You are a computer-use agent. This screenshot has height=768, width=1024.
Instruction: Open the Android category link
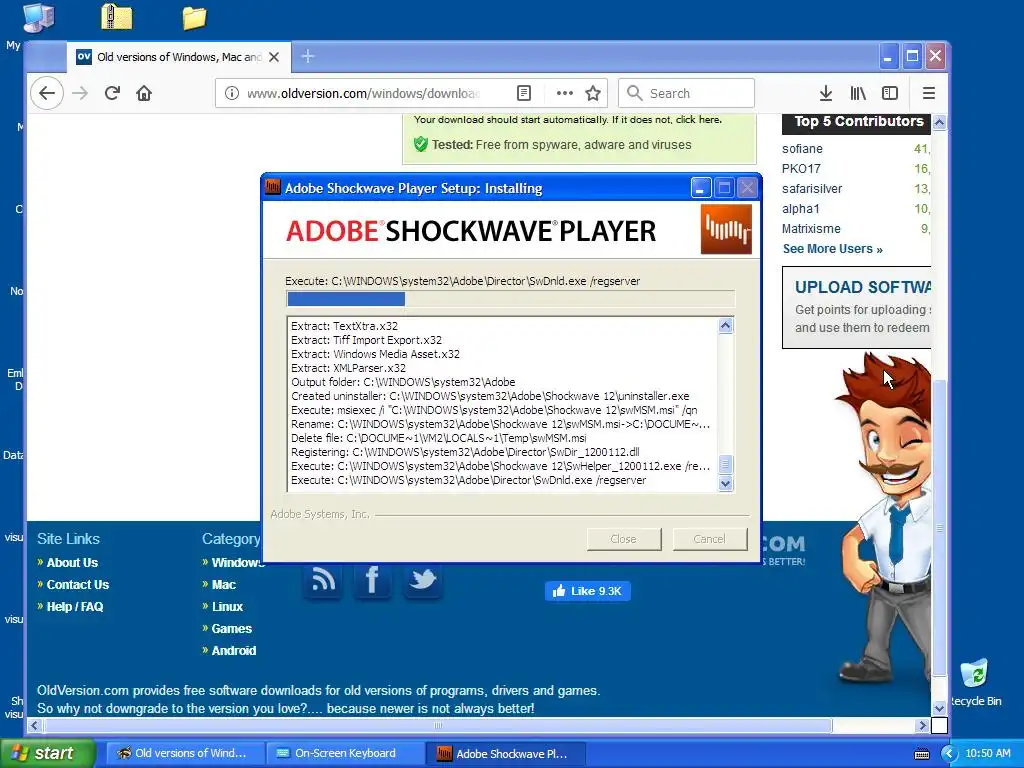(x=234, y=651)
